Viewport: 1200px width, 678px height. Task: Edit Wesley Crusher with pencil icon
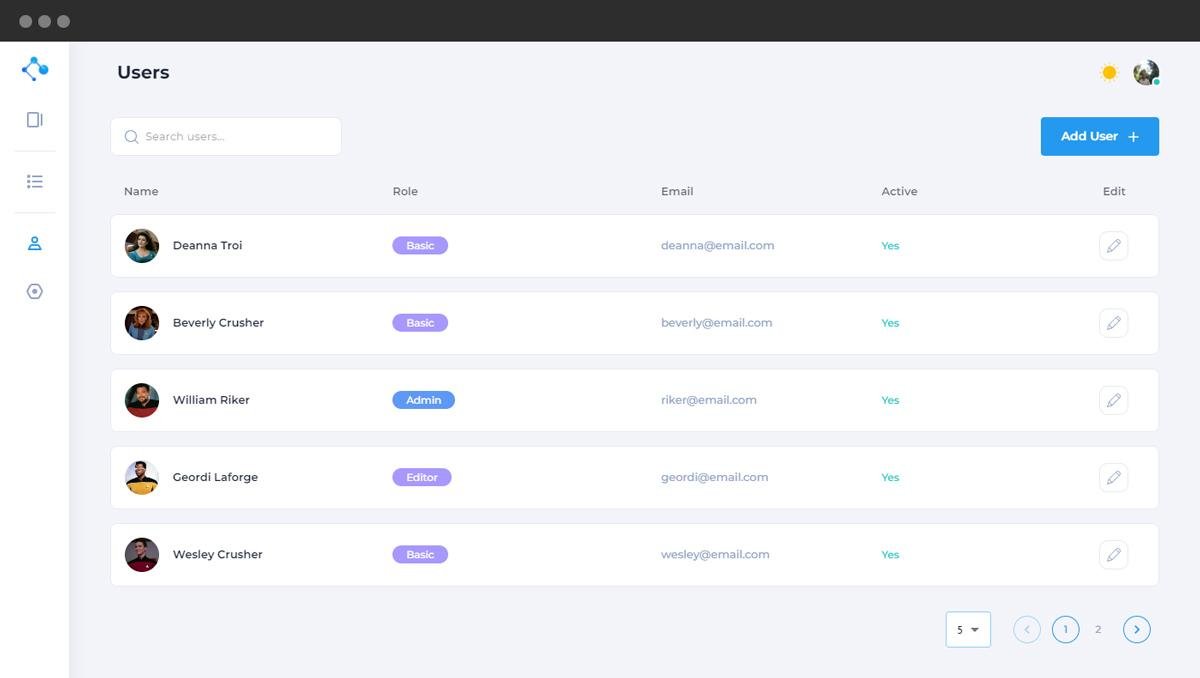click(1113, 554)
